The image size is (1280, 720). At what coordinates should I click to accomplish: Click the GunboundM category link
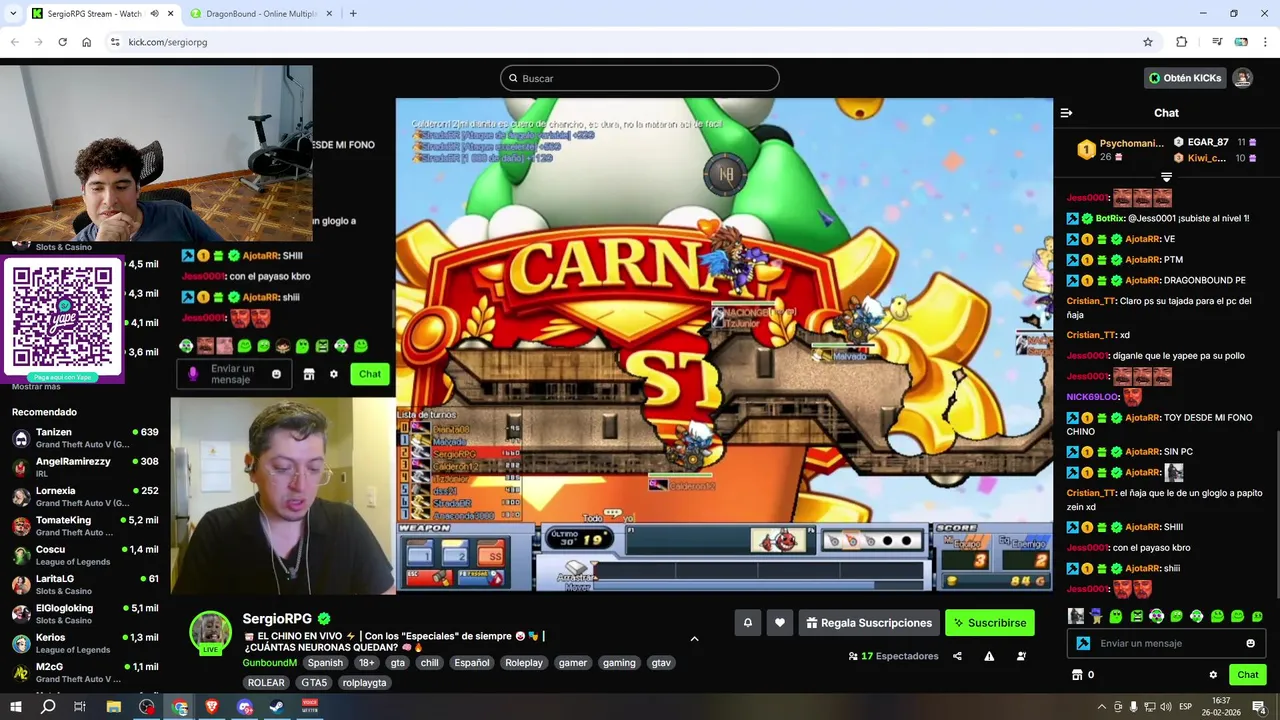point(269,663)
